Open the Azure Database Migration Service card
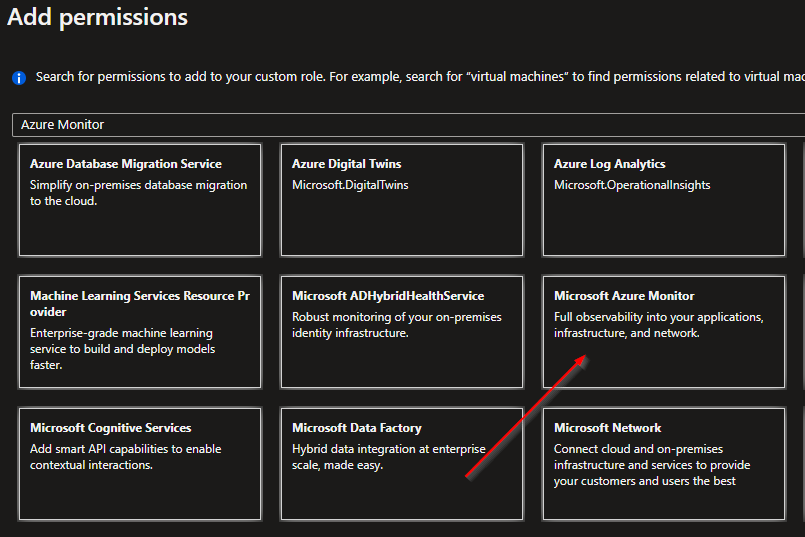 pyautogui.click(x=140, y=200)
